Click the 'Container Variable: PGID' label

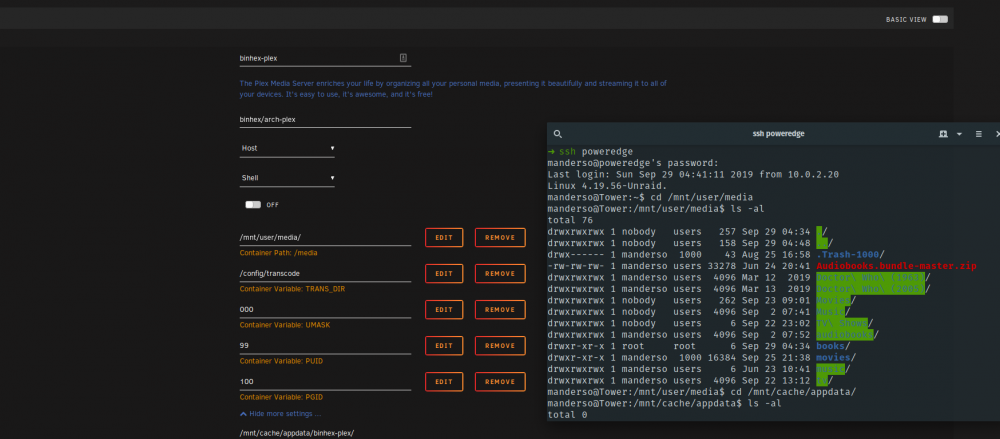281,397
